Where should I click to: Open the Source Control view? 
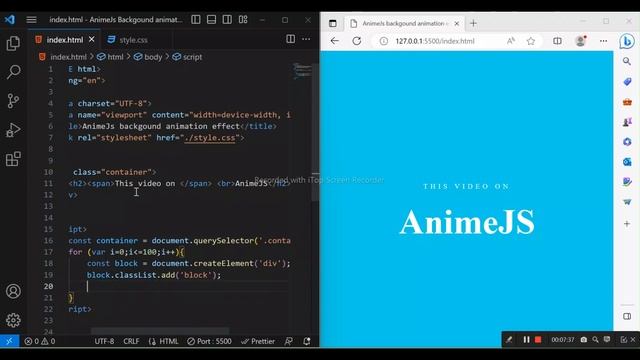pyautogui.click(x=13, y=100)
